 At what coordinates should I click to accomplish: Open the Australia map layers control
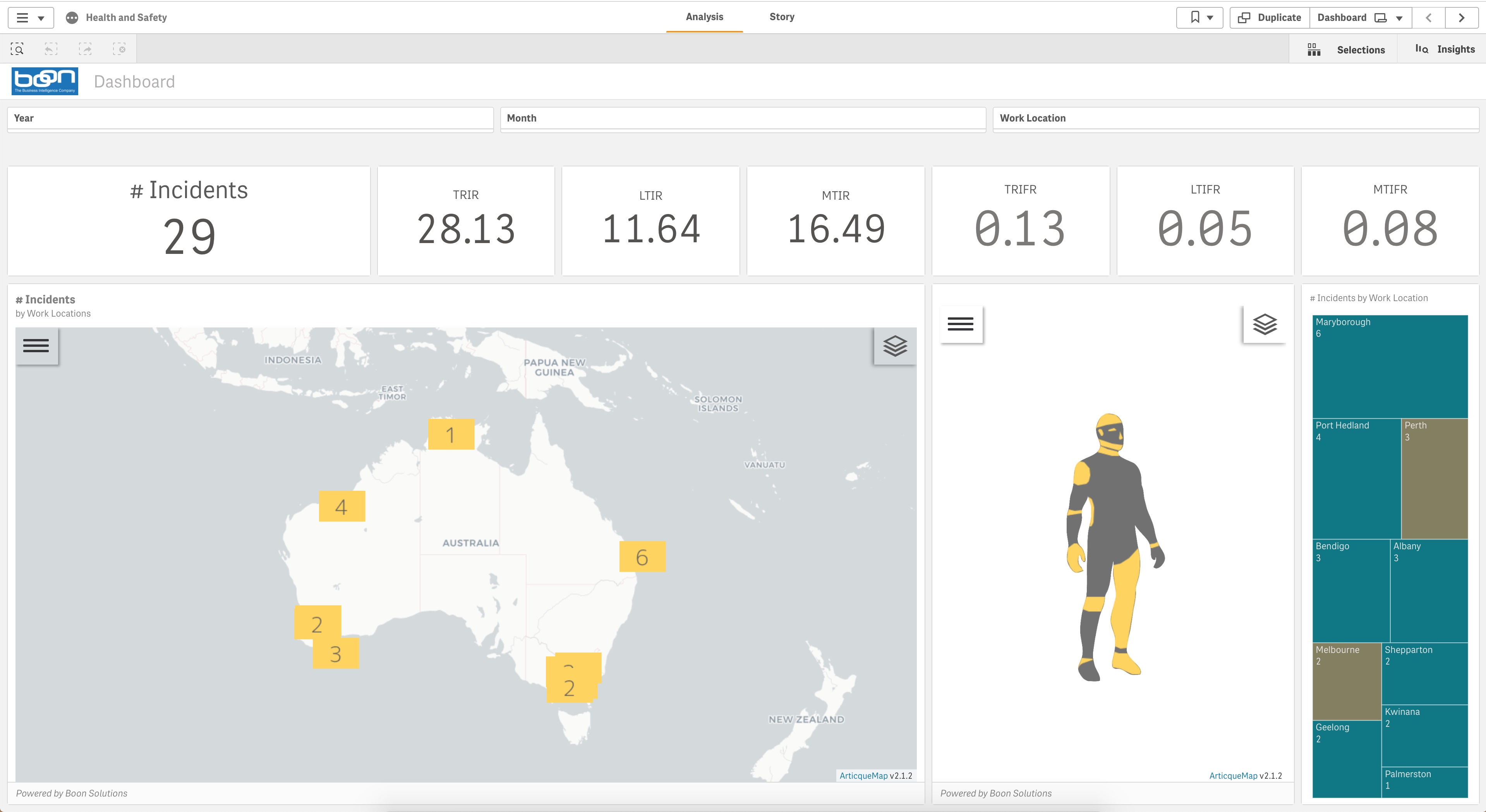895,346
